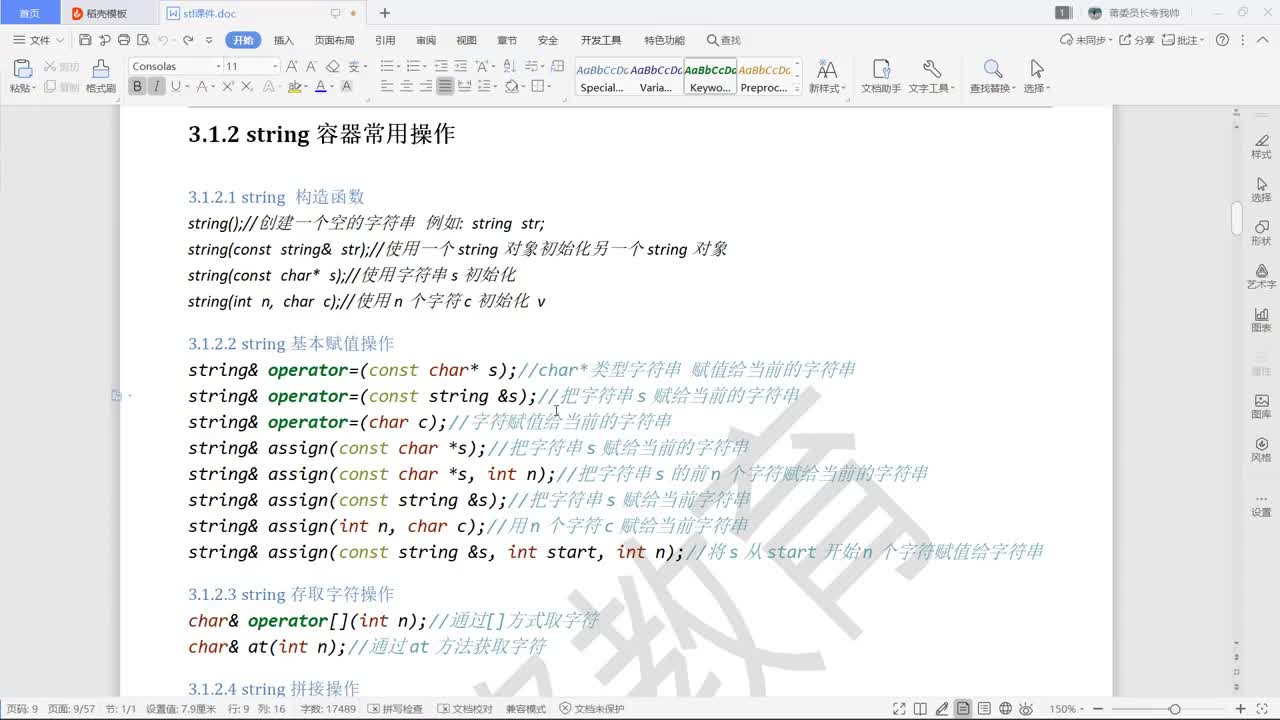
Task: Click the Print icon in quick toolbar
Action: coord(124,40)
